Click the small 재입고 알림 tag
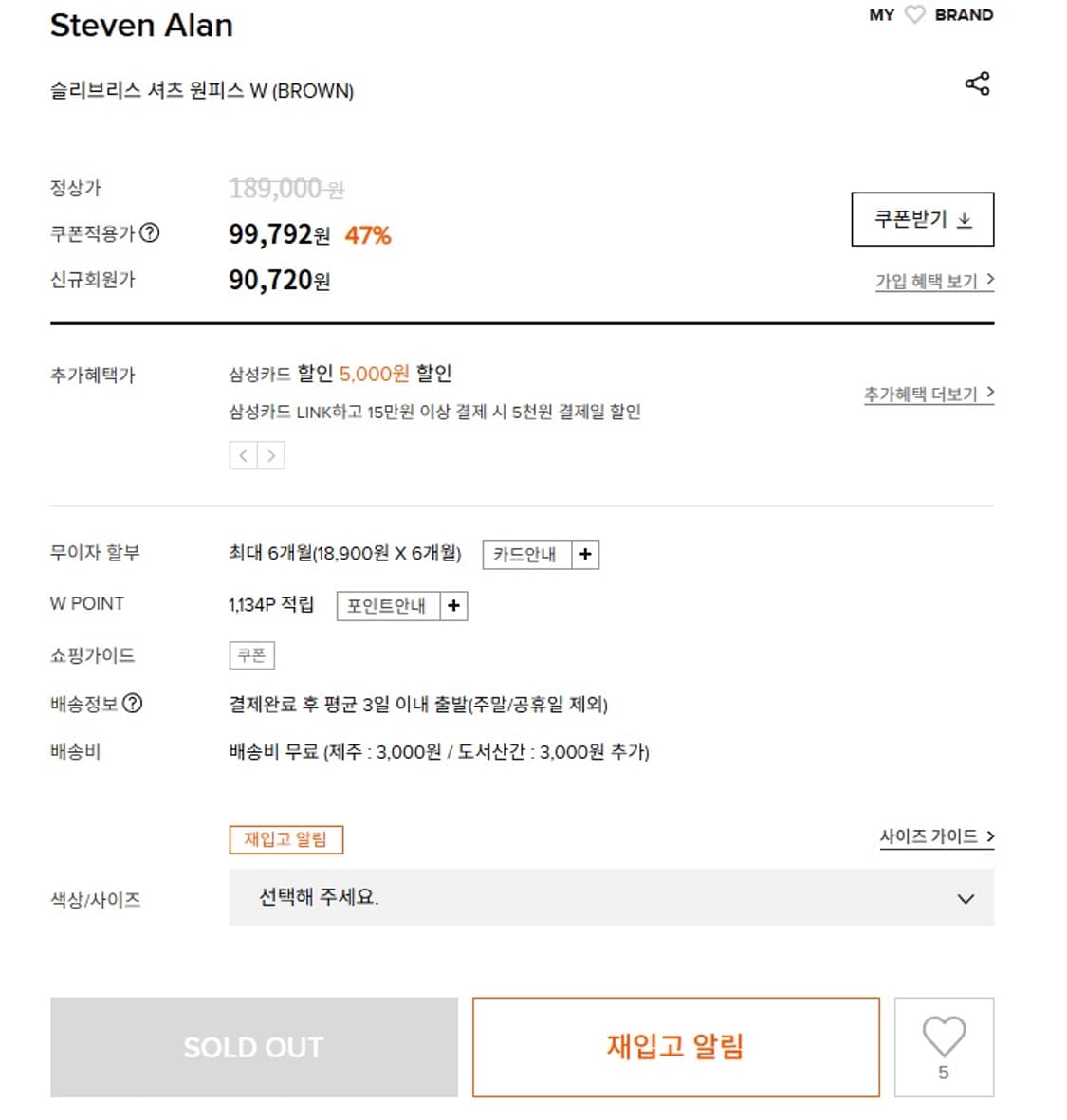The height and width of the screenshot is (1120, 1067). (285, 839)
